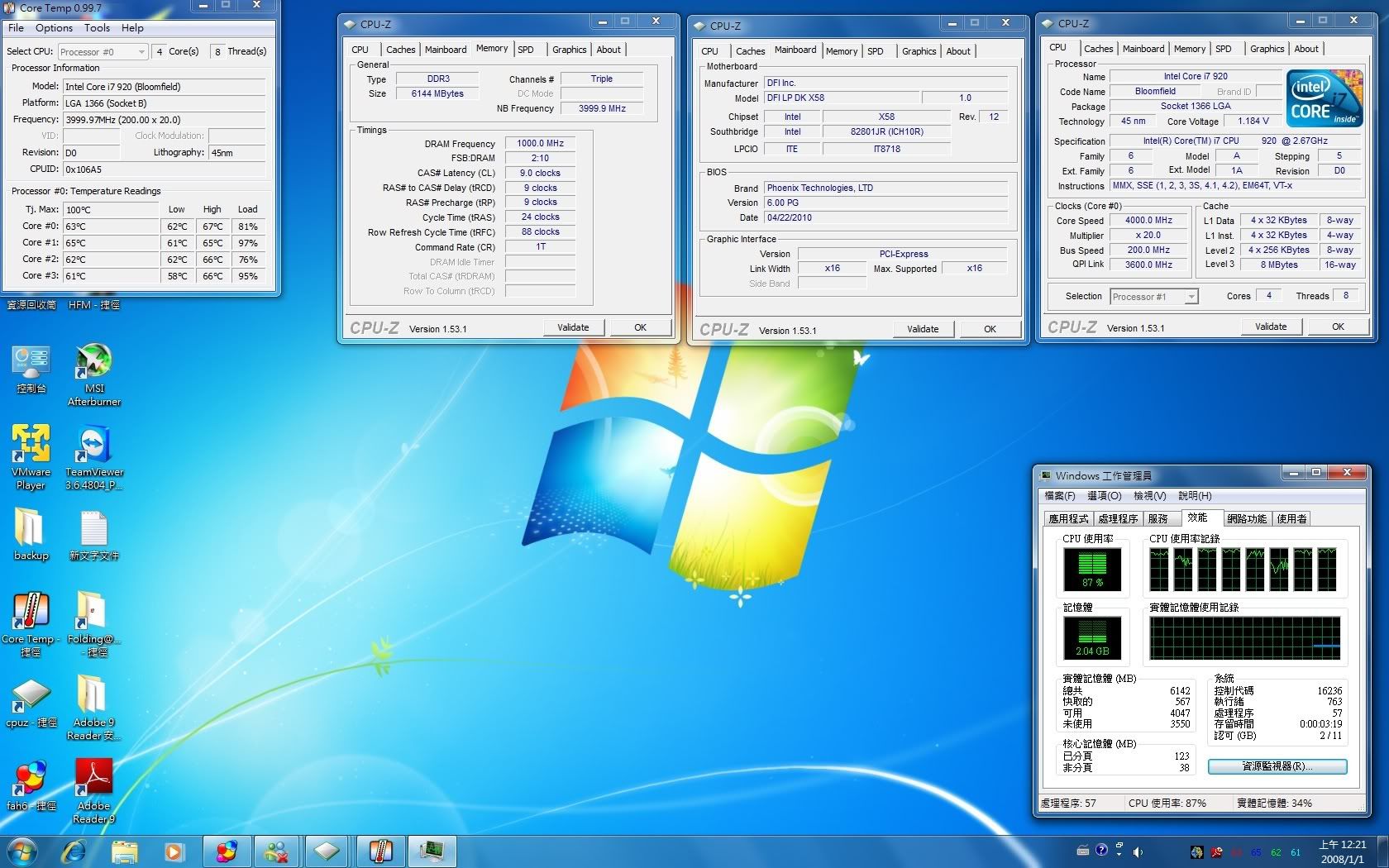1389x868 pixels.
Task: Open SPD tab in the CPU-Z memory window
Action: coord(526,50)
